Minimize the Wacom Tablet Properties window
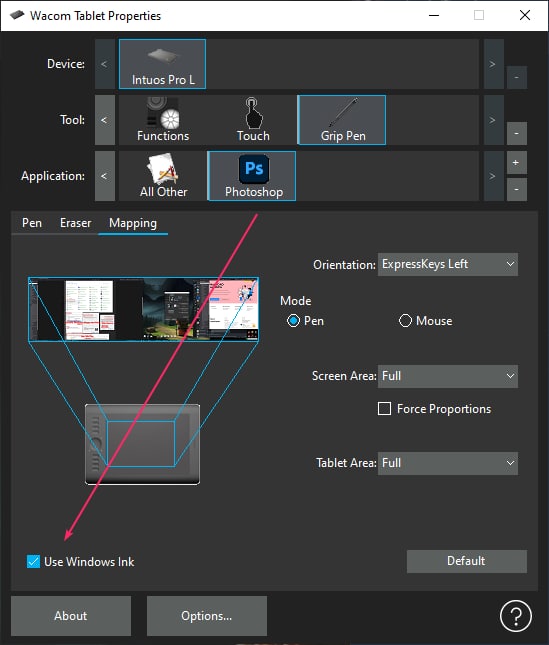The width and height of the screenshot is (549, 645). tap(434, 16)
